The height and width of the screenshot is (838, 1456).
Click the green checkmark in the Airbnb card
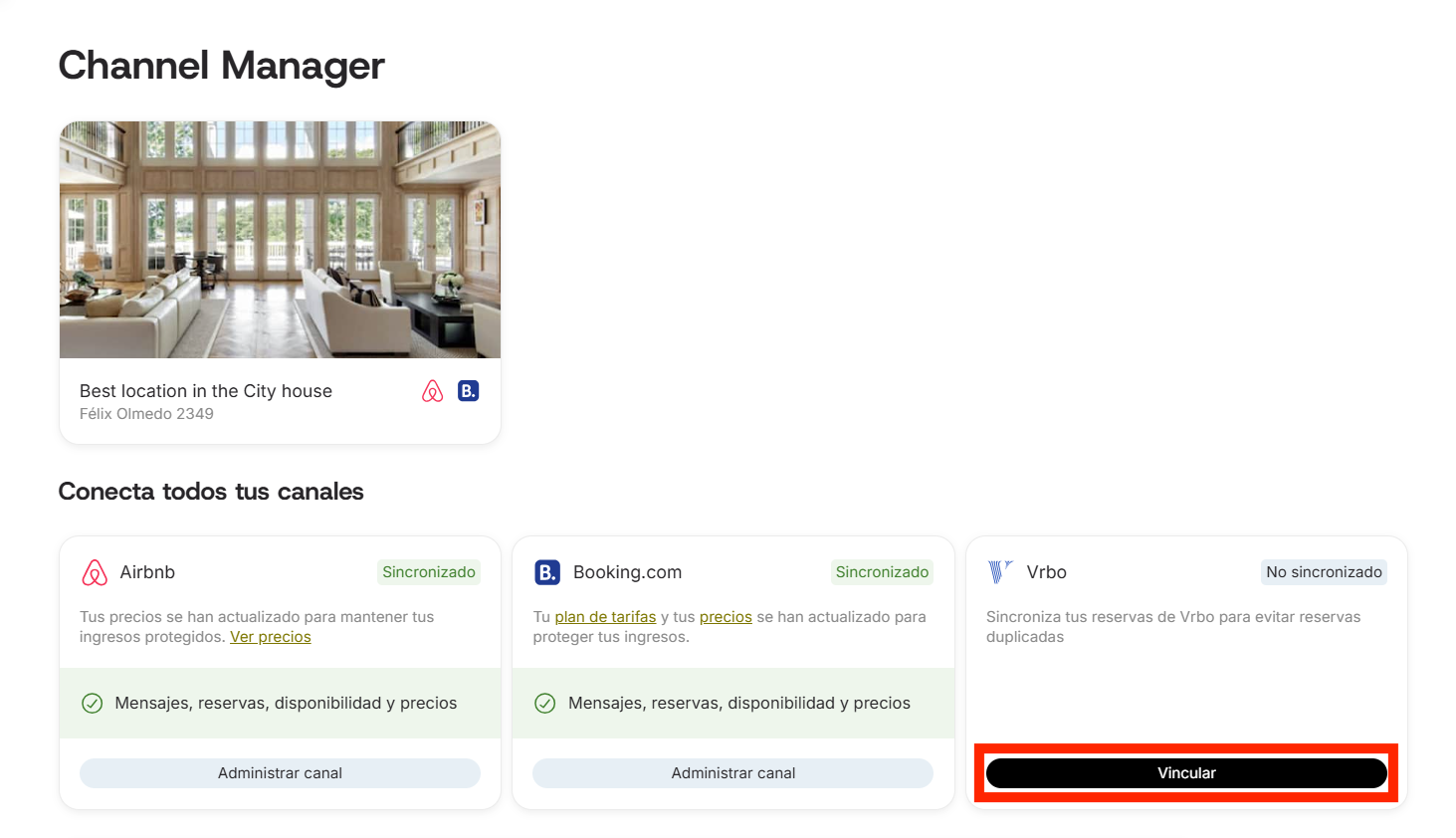click(x=92, y=704)
